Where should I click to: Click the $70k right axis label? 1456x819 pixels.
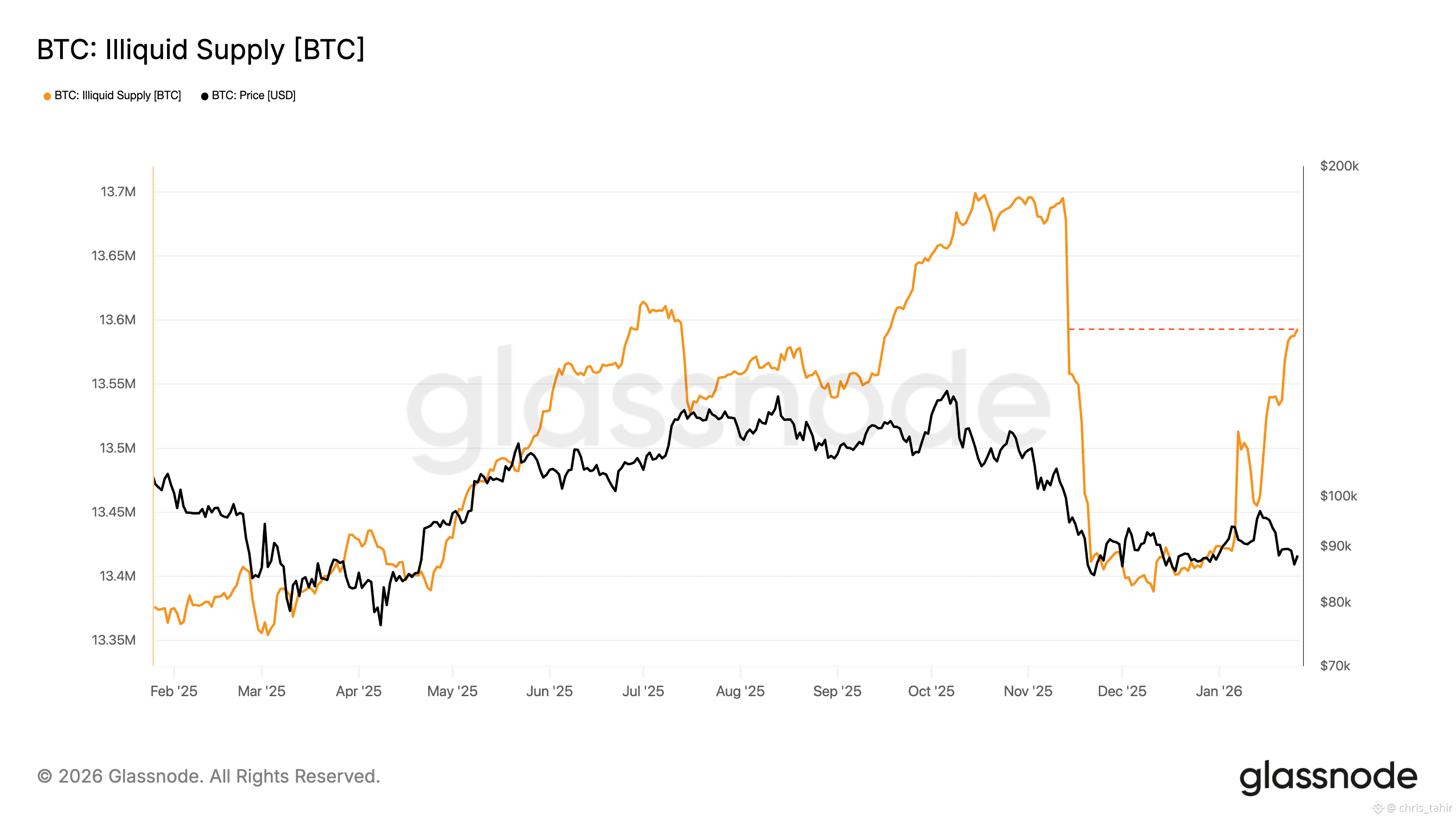click(1335, 666)
